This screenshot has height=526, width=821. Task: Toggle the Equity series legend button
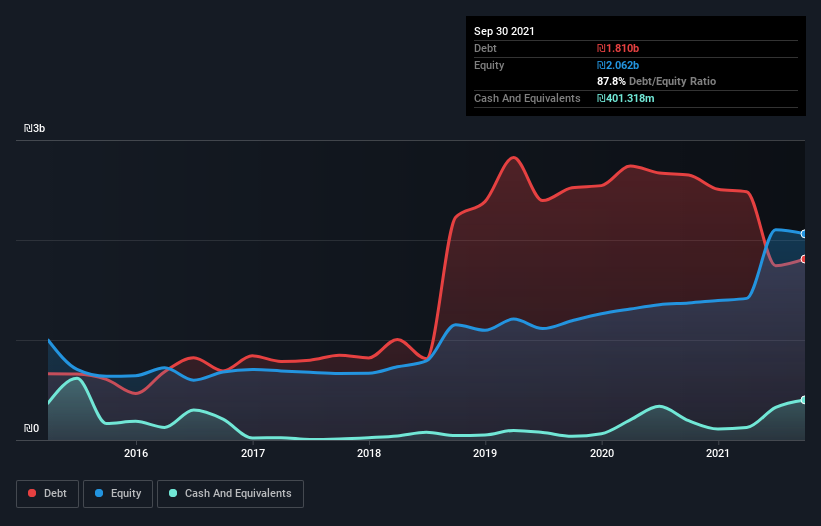tap(118, 494)
